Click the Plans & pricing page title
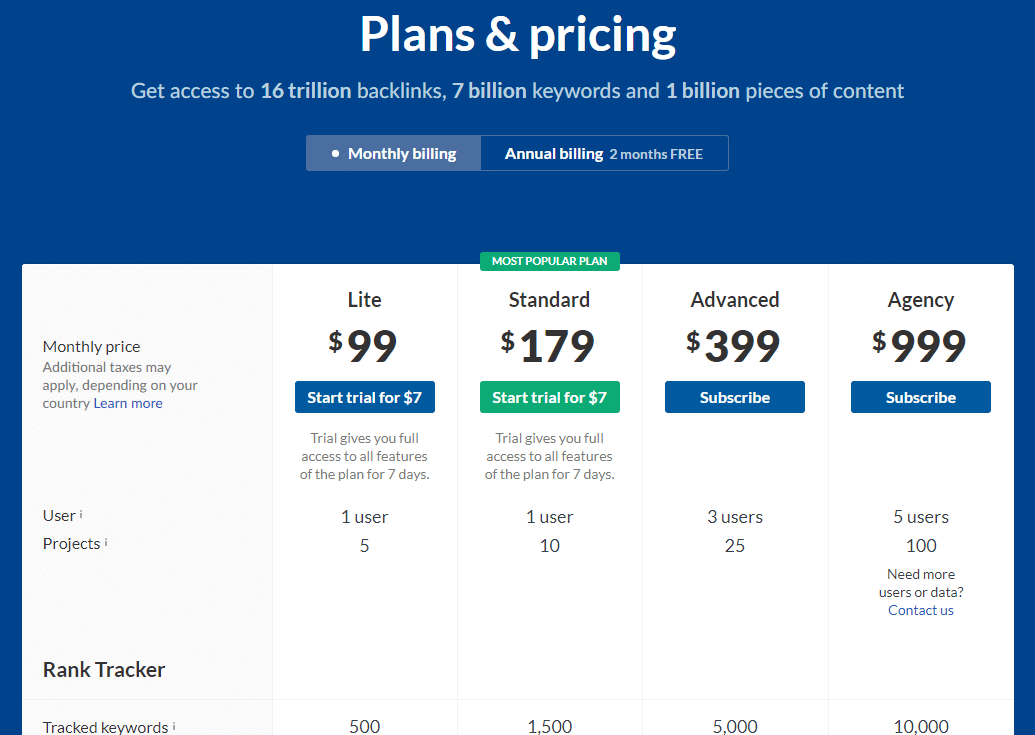This screenshot has height=735, width=1035. tap(517, 36)
